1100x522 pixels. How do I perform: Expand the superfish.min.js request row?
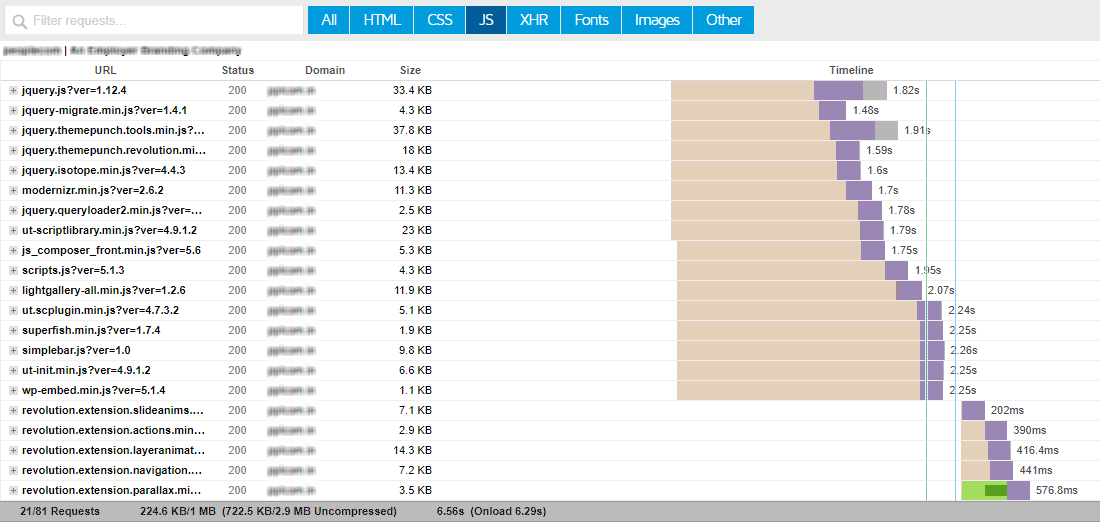13,331
